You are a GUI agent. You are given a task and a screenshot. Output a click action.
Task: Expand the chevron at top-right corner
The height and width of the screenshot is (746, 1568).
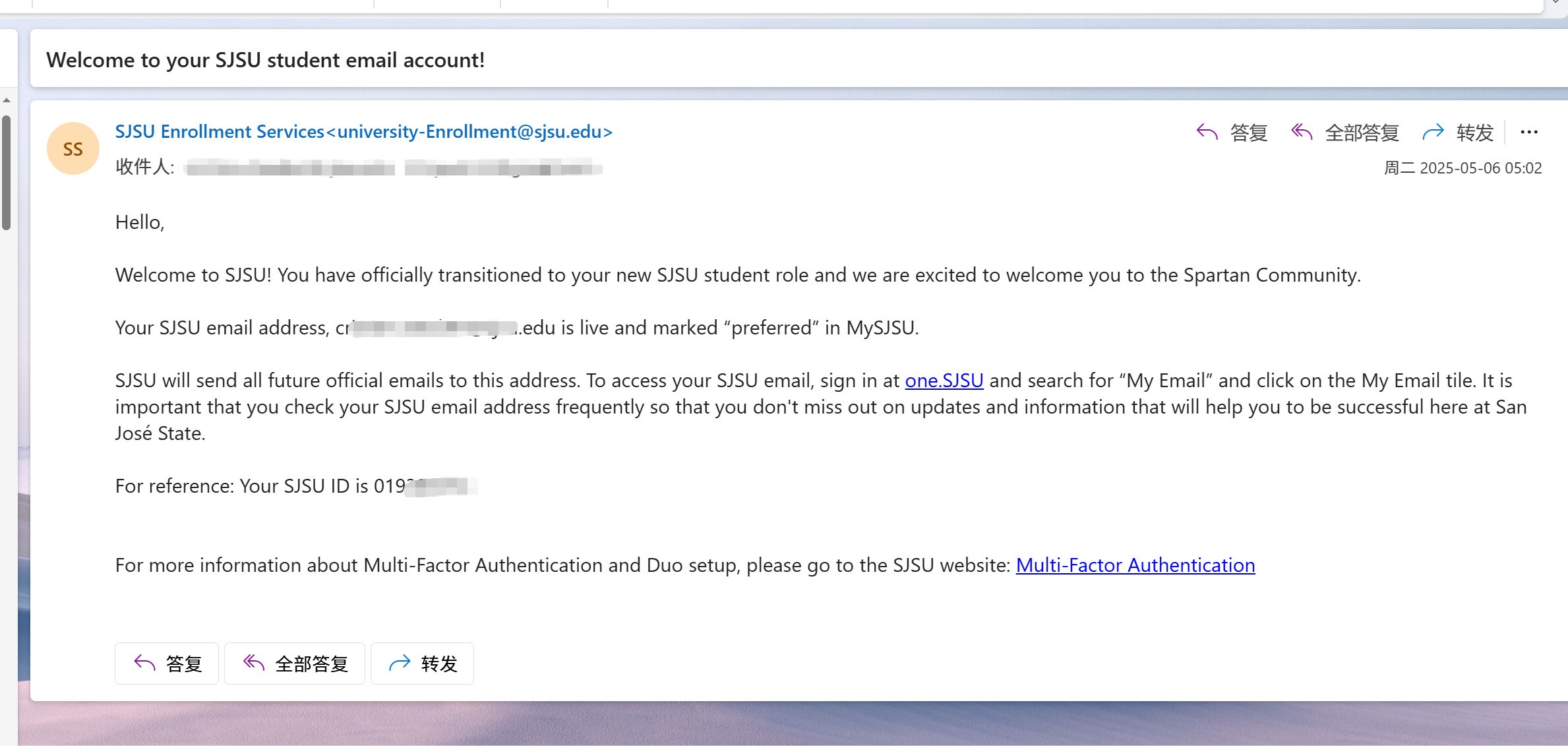[1555, 3]
